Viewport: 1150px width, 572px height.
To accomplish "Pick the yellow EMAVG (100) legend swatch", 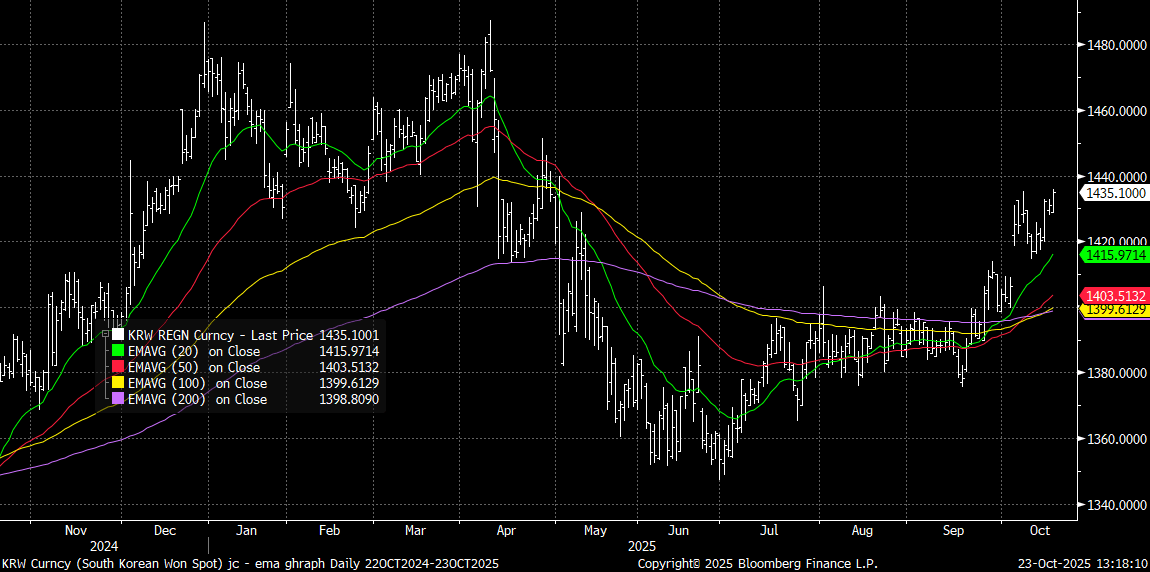I will (119, 383).
